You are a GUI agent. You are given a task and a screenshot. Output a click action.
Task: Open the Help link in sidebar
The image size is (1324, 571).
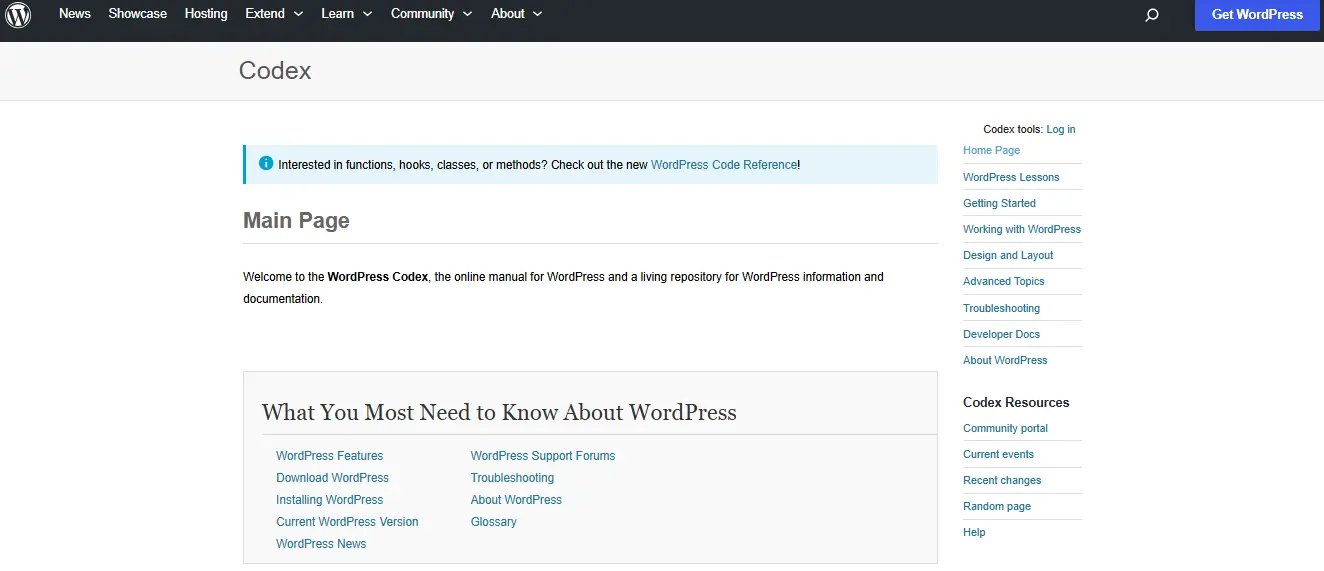tap(974, 532)
